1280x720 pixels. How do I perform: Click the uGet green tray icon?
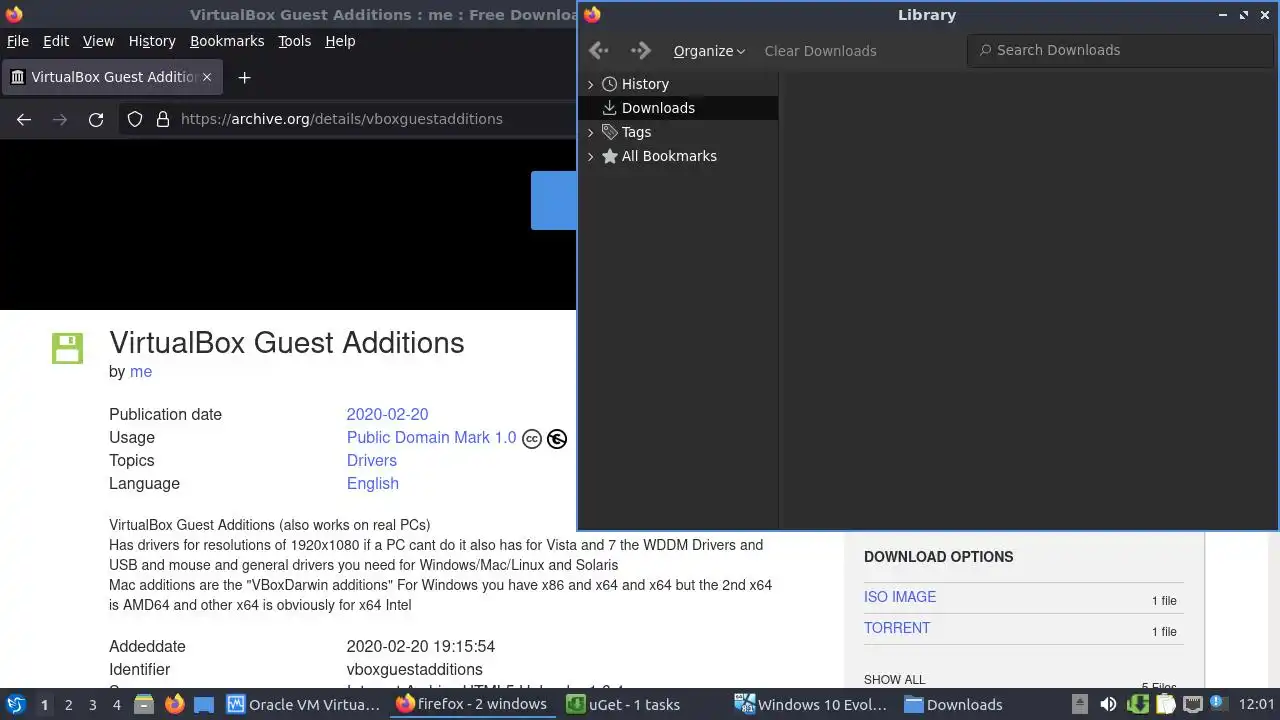(x=1137, y=704)
